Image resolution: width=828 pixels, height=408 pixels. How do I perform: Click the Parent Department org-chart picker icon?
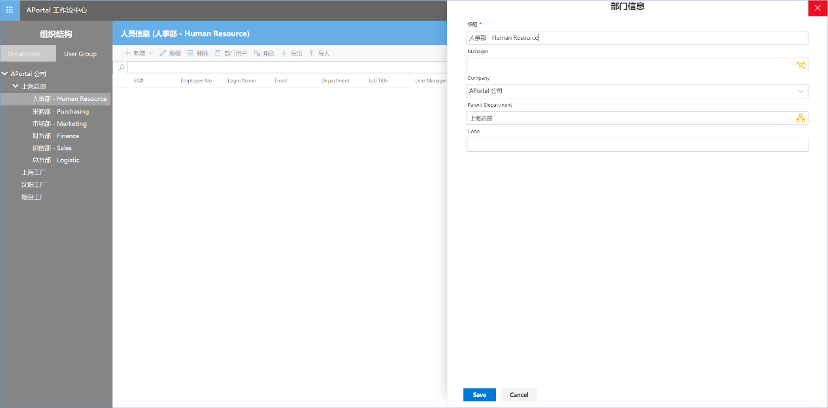[801, 118]
